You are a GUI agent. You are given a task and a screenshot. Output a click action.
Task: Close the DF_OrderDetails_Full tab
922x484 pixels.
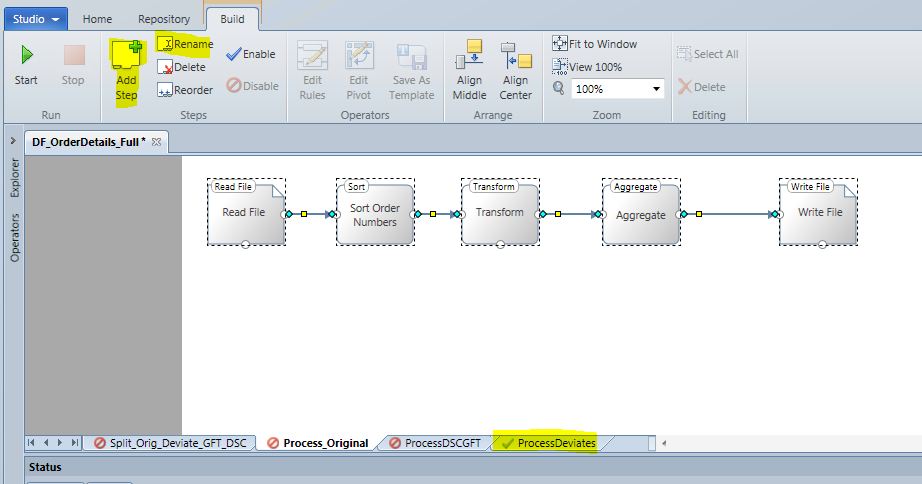(x=156, y=142)
